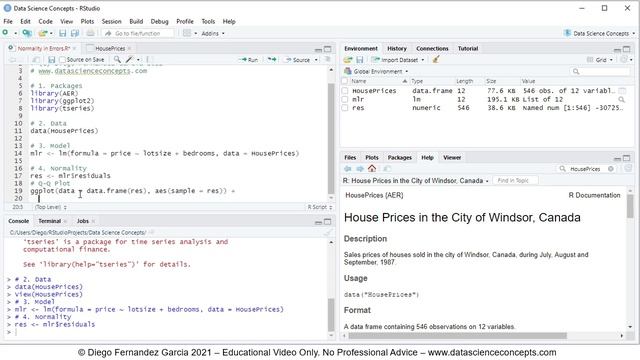Open the Plots menu in menu bar
The height and width of the screenshot is (360, 640).
click(87, 21)
